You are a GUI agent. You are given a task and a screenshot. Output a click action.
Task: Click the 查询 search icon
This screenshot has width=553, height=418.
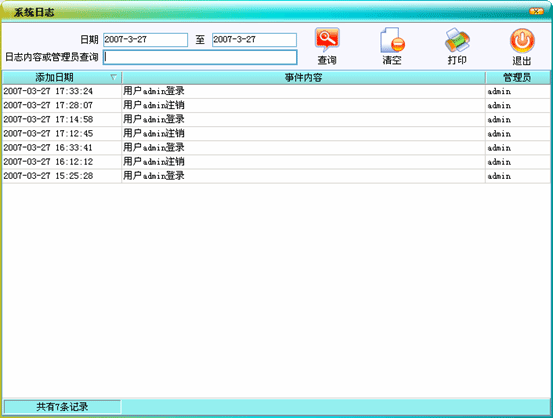(x=327, y=40)
